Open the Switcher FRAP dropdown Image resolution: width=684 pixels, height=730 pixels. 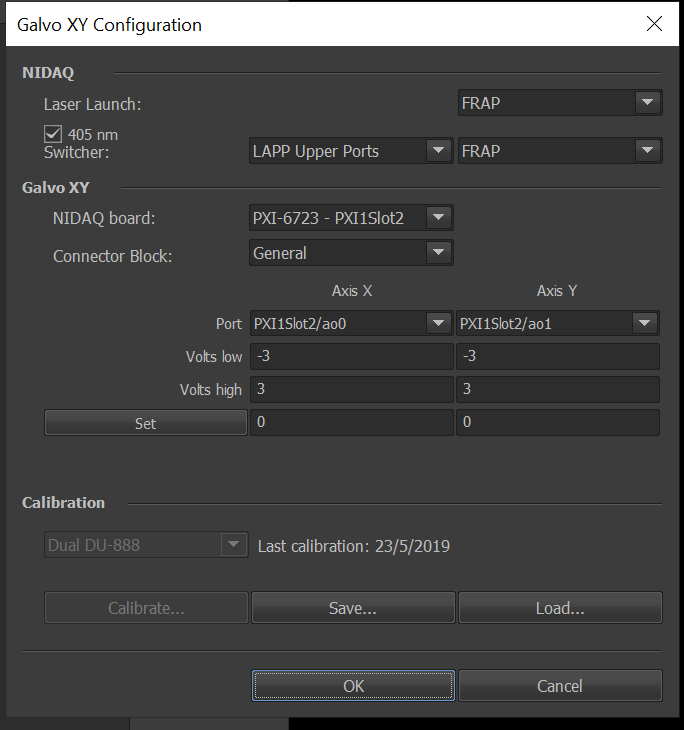(x=559, y=151)
